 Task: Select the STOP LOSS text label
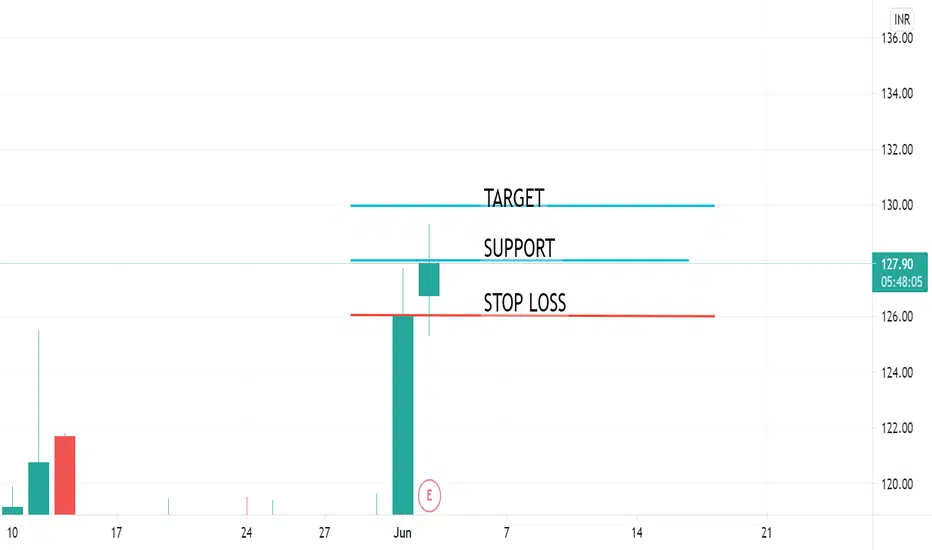(x=524, y=303)
